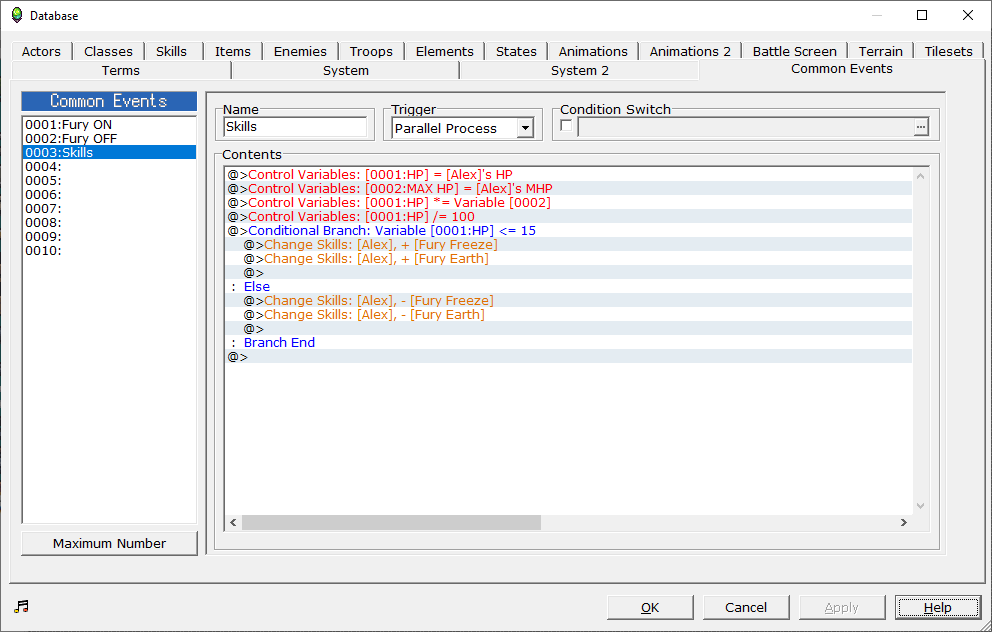Open the Items tab
Screen dimensions: 992x632
coord(233,51)
